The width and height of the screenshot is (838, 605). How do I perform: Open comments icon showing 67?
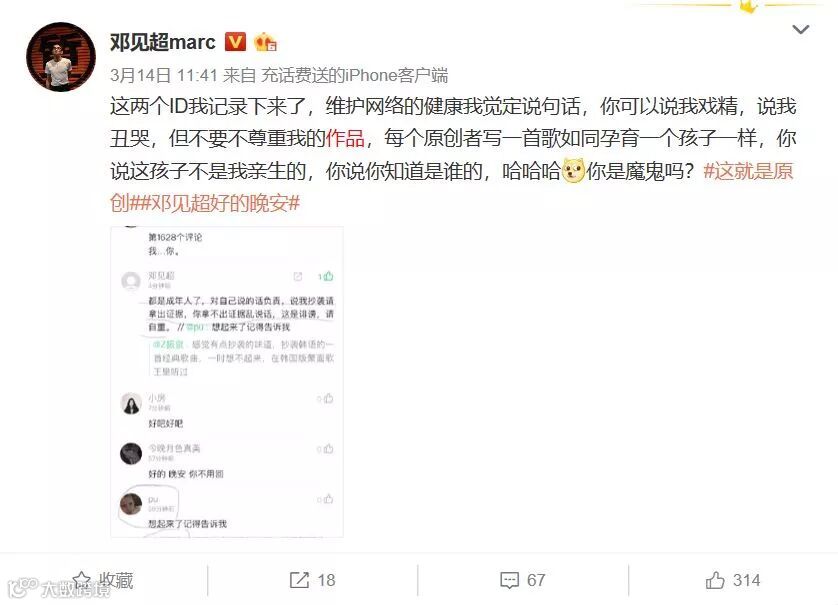[x=509, y=580]
